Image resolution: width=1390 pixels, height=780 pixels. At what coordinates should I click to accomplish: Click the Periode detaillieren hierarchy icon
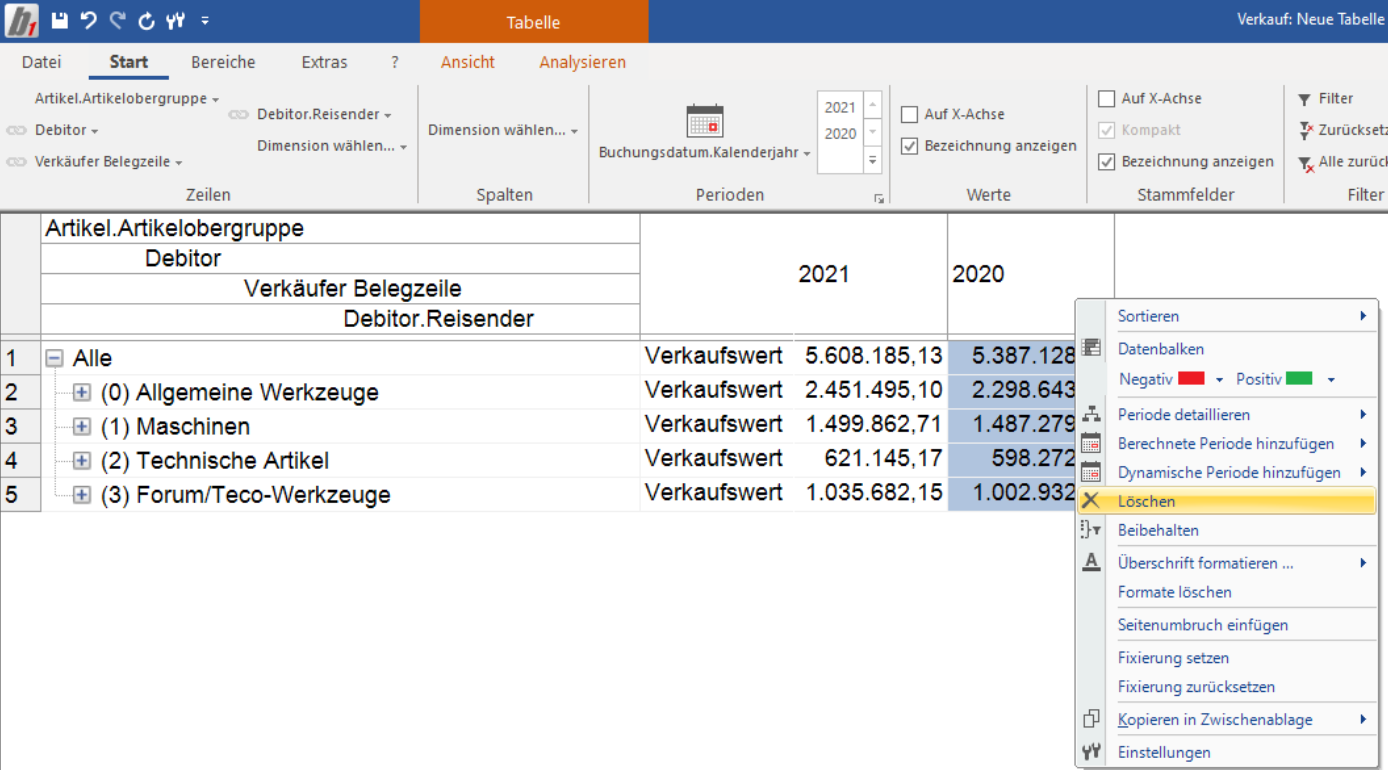1091,413
